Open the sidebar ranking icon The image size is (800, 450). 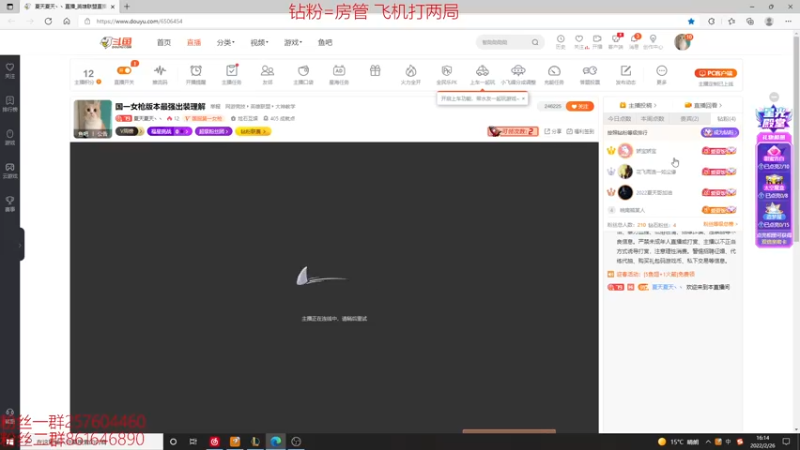pos(10,101)
